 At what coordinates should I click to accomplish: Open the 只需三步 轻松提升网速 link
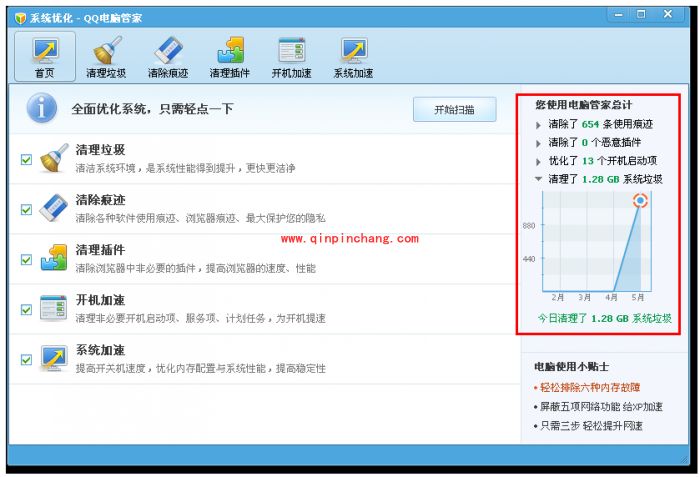click(591, 426)
